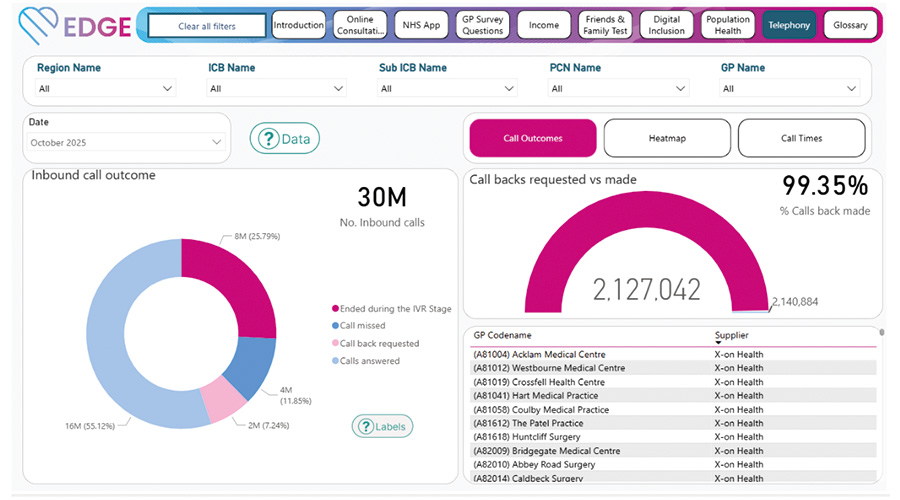Screen dimensions: 900x500
Task: Click the Data help question mark icon
Action: 267,139
